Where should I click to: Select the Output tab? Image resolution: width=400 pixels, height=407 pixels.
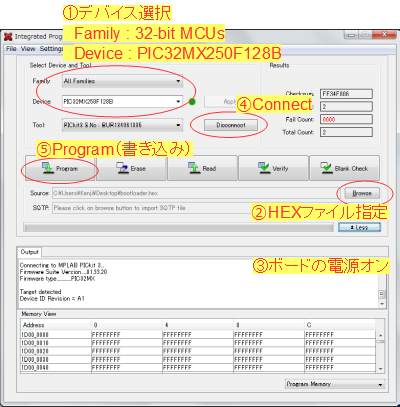point(30,252)
